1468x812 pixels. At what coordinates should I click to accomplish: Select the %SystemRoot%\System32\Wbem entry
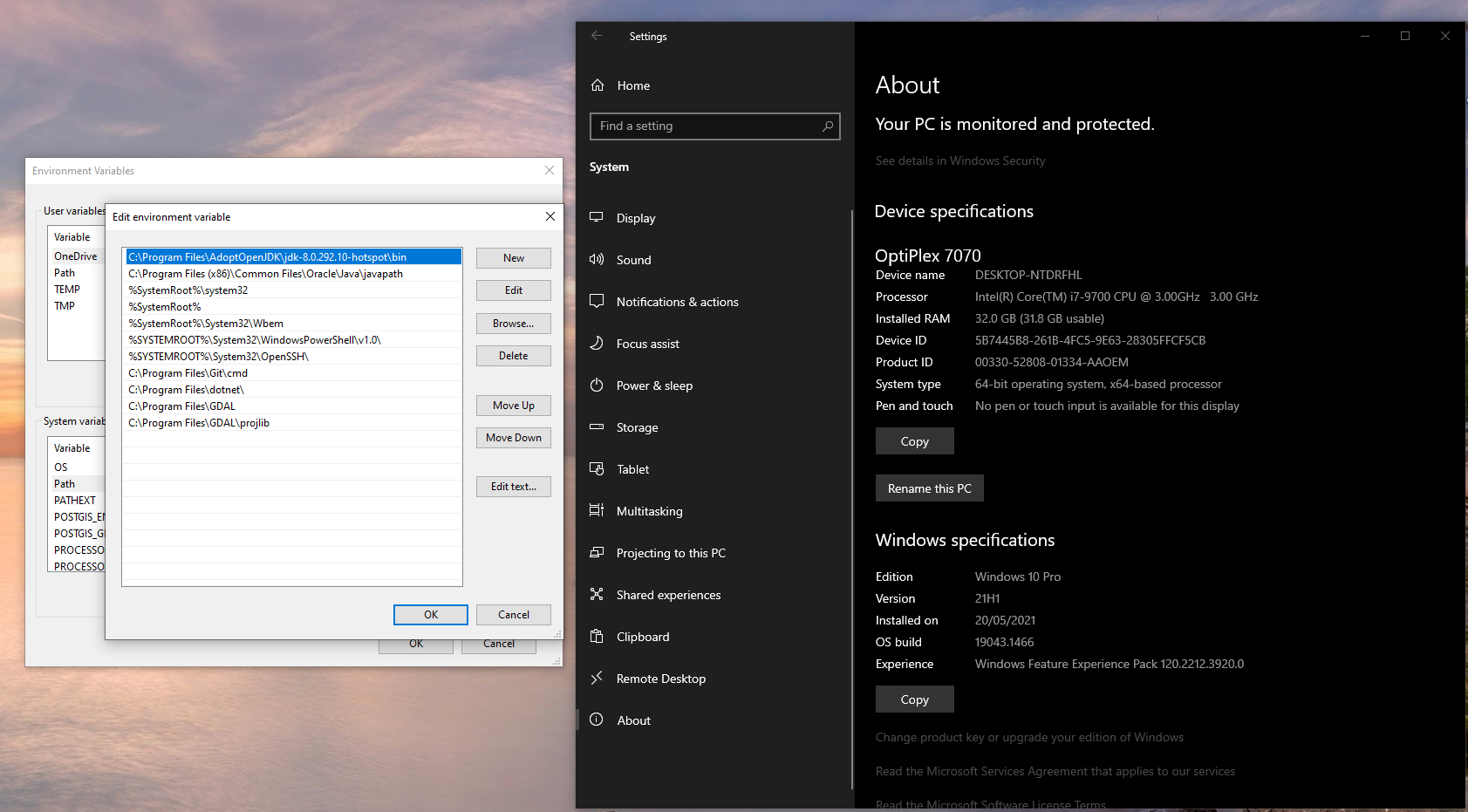(293, 324)
